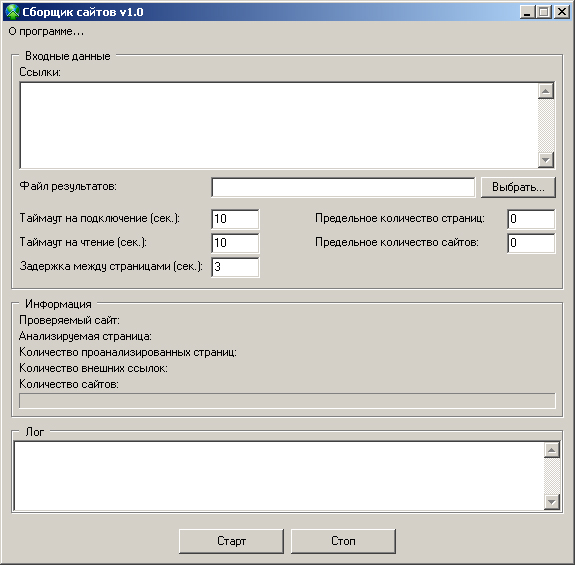Viewport: 575px width, 565px height.
Task: Select Задержка между страницами field
Action: (x=235, y=267)
